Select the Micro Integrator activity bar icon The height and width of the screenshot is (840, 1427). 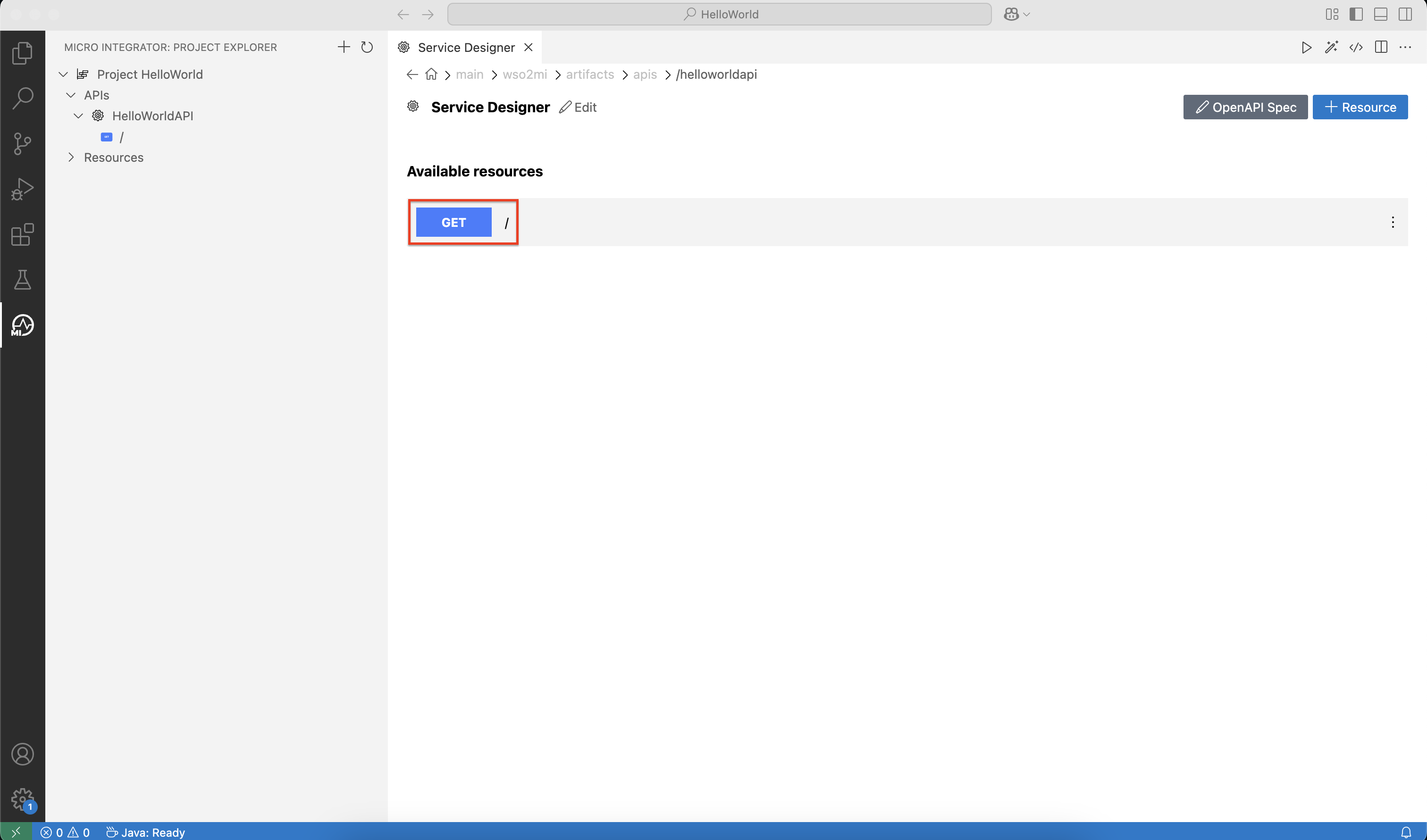coord(22,325)
